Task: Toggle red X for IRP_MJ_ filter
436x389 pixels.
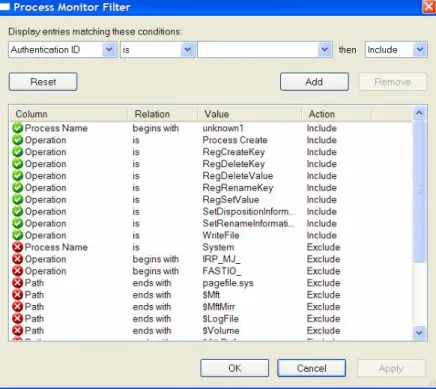Action: click(x=17, y=259)
